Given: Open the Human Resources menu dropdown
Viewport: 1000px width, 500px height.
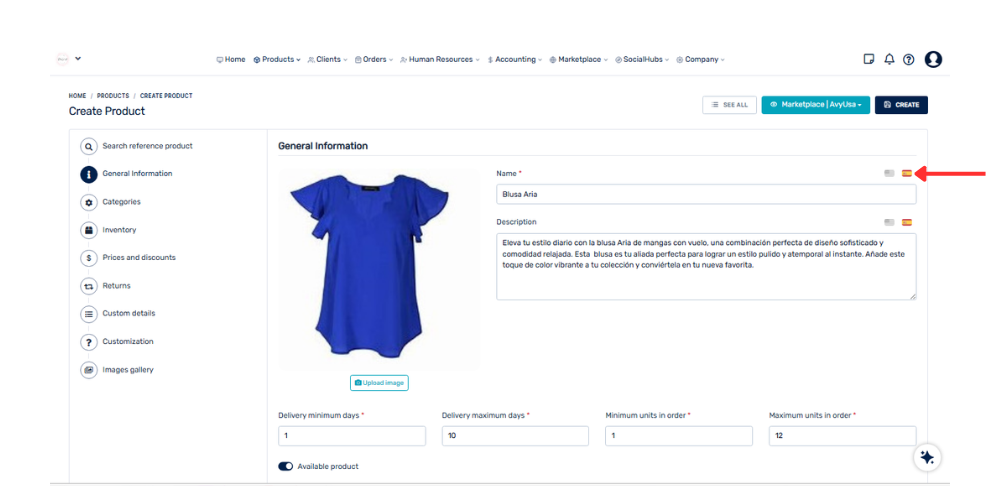Looking at the screenshot, I should point(440,59).
